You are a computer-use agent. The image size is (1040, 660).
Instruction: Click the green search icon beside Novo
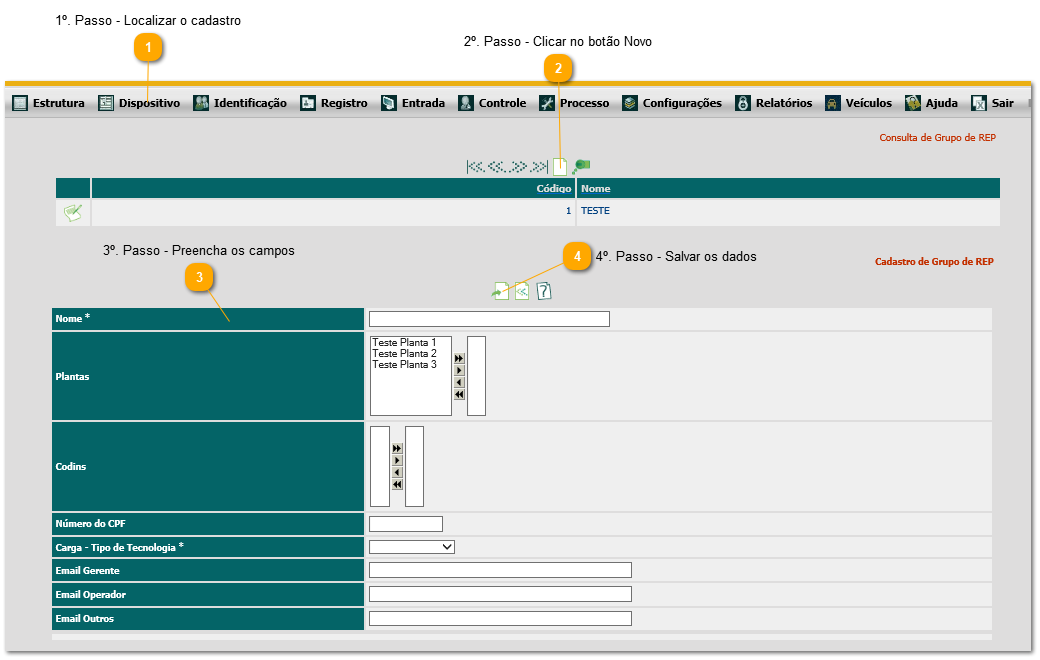click(x=582, y=166)
